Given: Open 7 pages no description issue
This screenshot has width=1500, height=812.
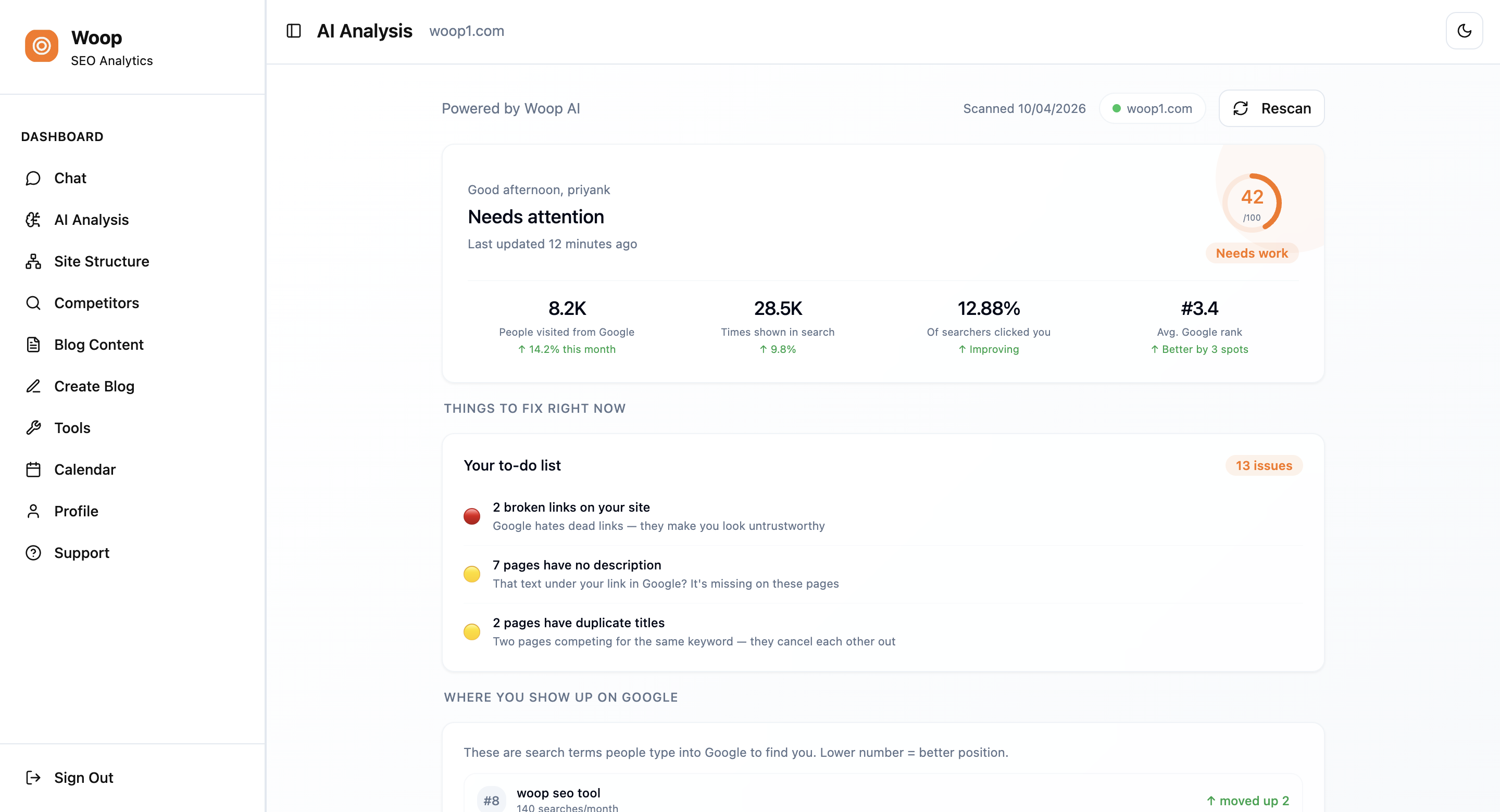Looking at the screenshot, I should 577,565.
